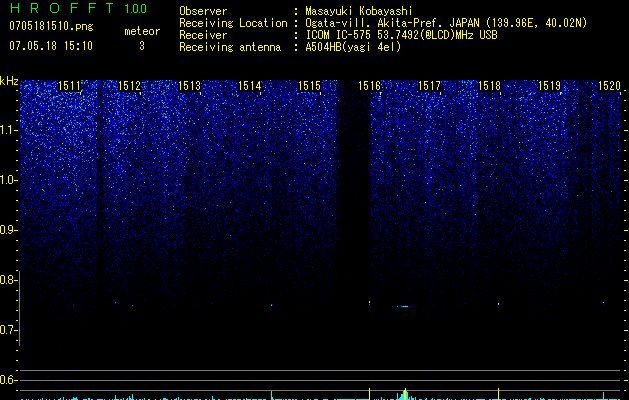Click the 1515 time marker
The height and width of the screenshot is (400, 629).
[x=309, y=86]
